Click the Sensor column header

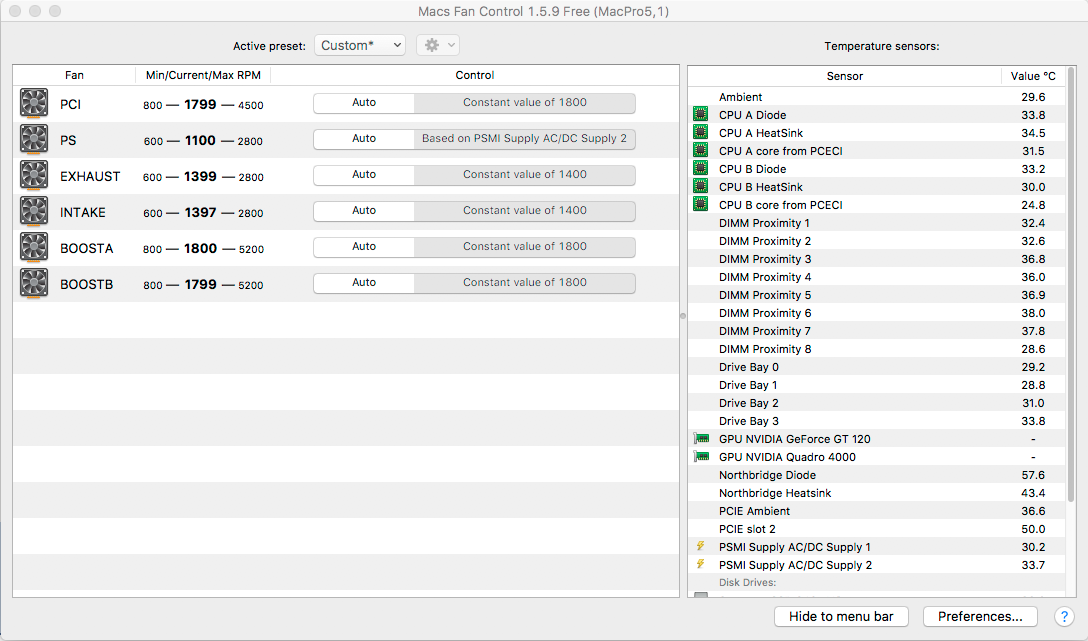844,76
